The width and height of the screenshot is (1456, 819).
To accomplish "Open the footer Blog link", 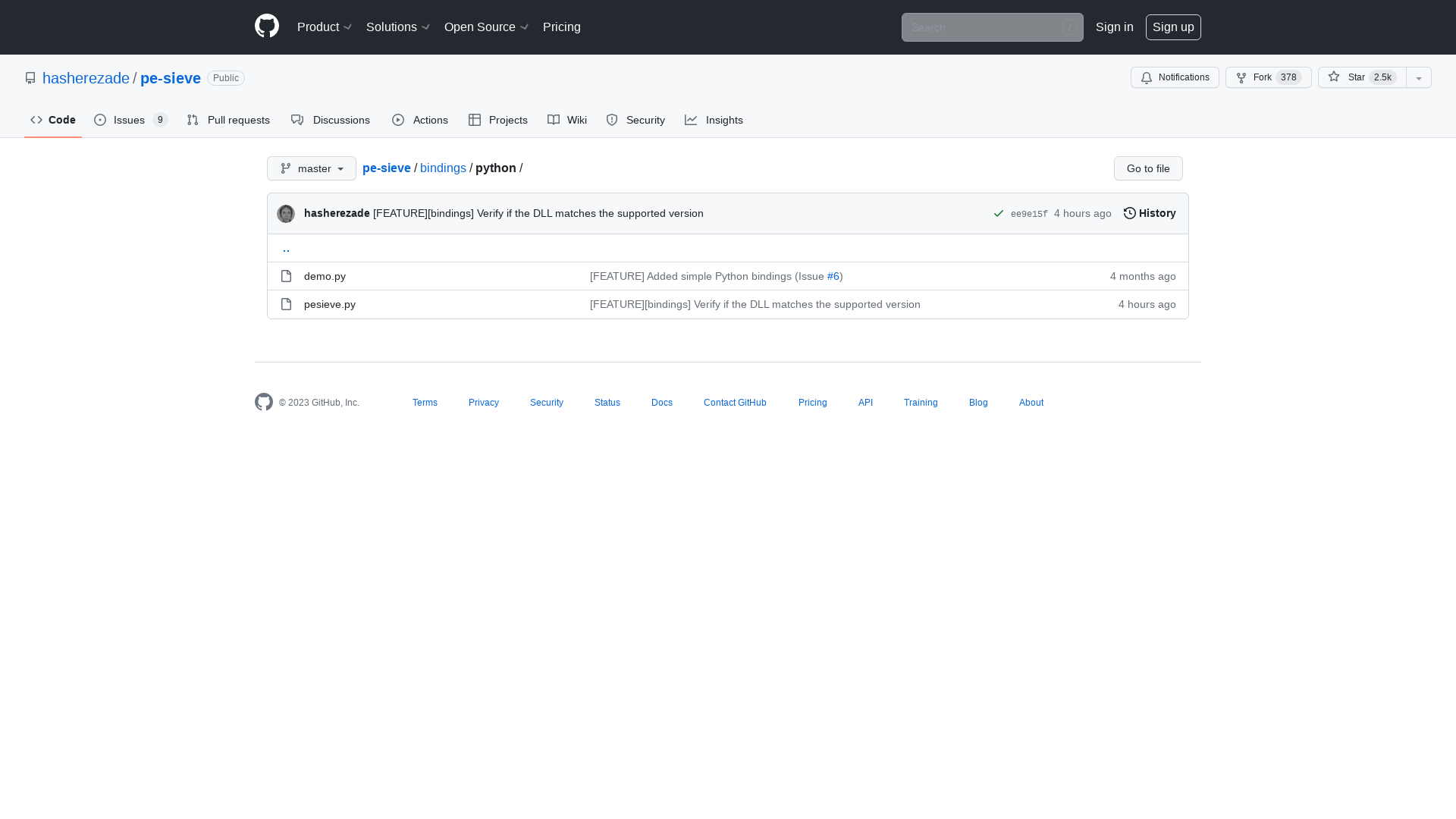I will [x=978, y=403].
